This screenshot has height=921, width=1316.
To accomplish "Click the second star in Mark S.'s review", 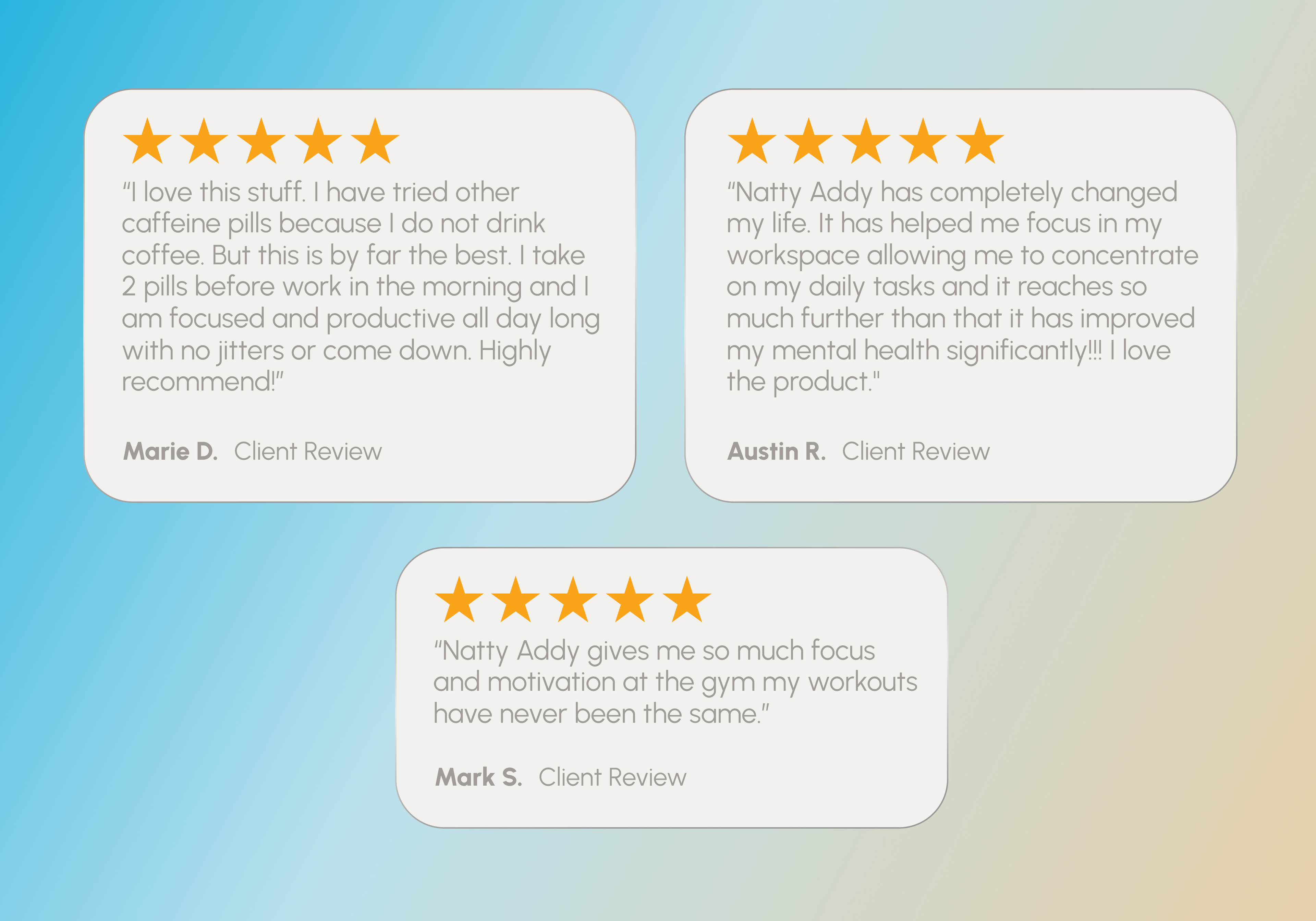I will click(516, 601).
